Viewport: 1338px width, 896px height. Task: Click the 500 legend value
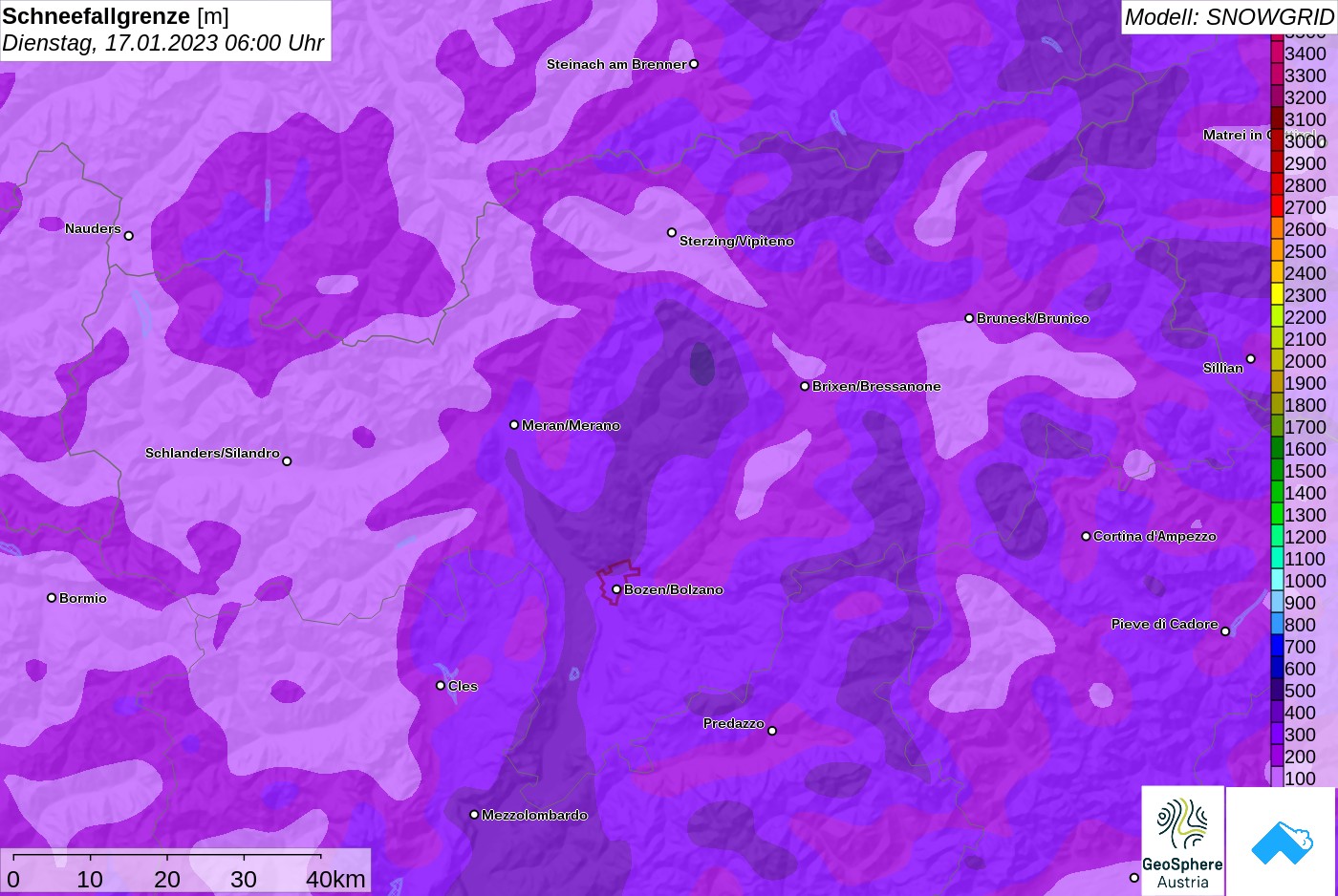coord(1301,691)
